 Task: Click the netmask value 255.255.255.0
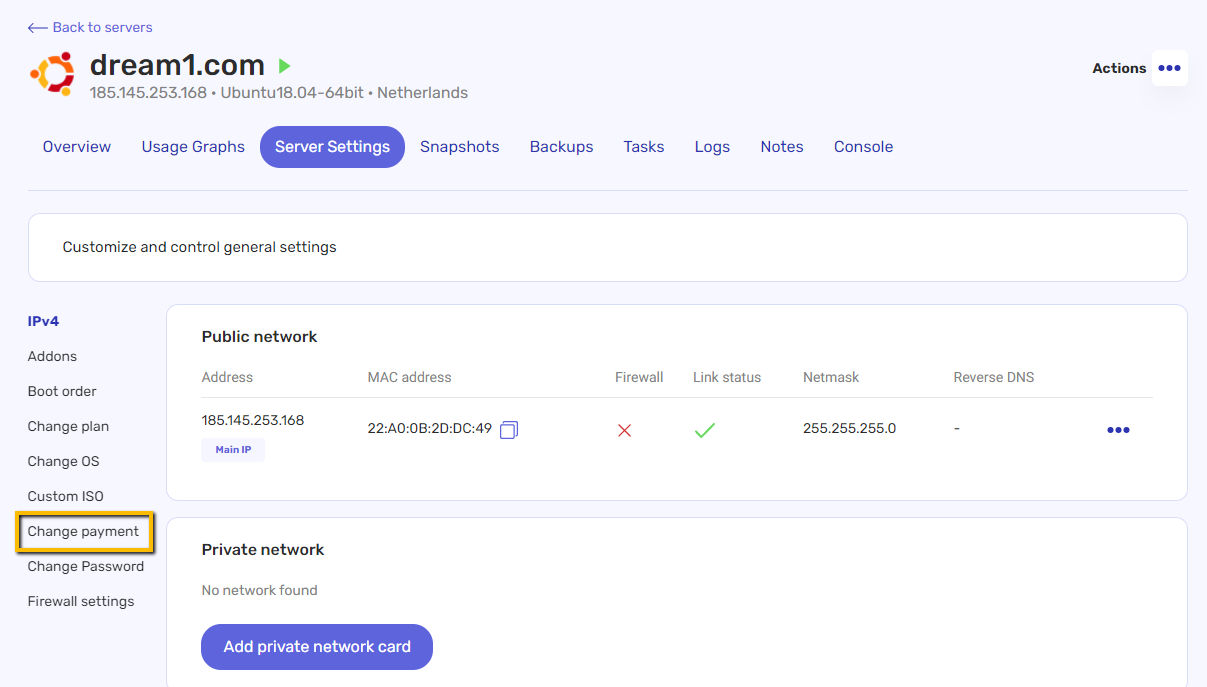coord(849,428)
